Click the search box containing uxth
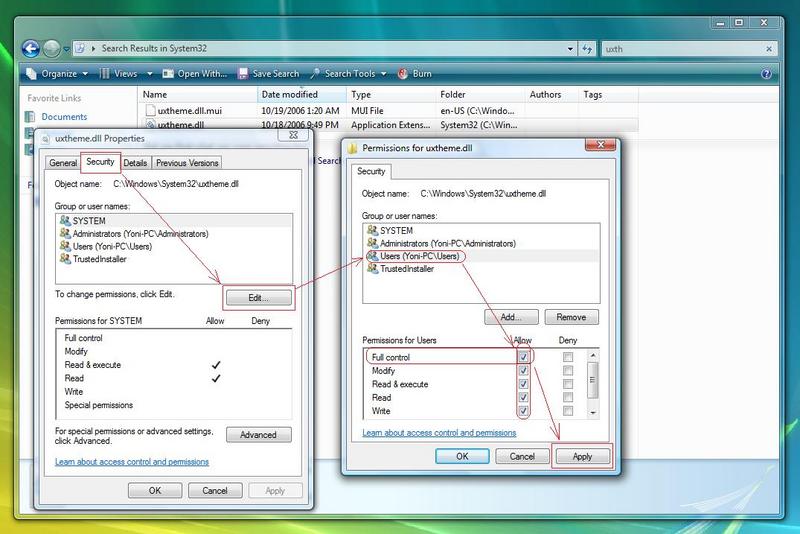 [x=680, y=47]
